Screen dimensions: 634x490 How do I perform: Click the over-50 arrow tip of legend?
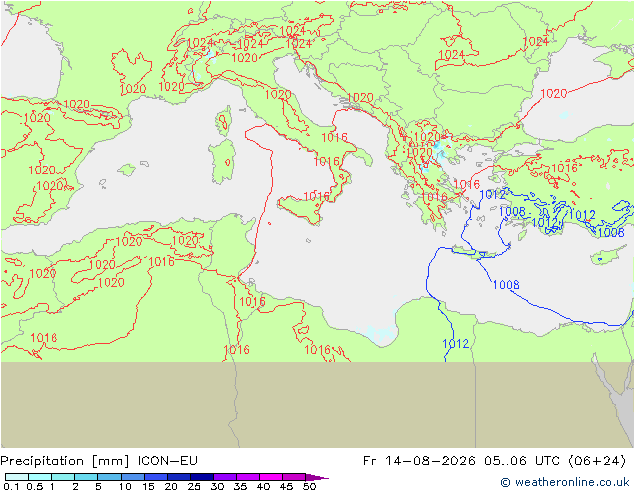(317, 477)
